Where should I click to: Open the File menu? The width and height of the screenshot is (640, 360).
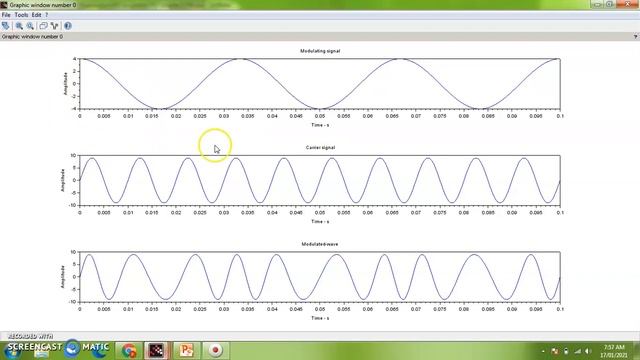(6, 15)
